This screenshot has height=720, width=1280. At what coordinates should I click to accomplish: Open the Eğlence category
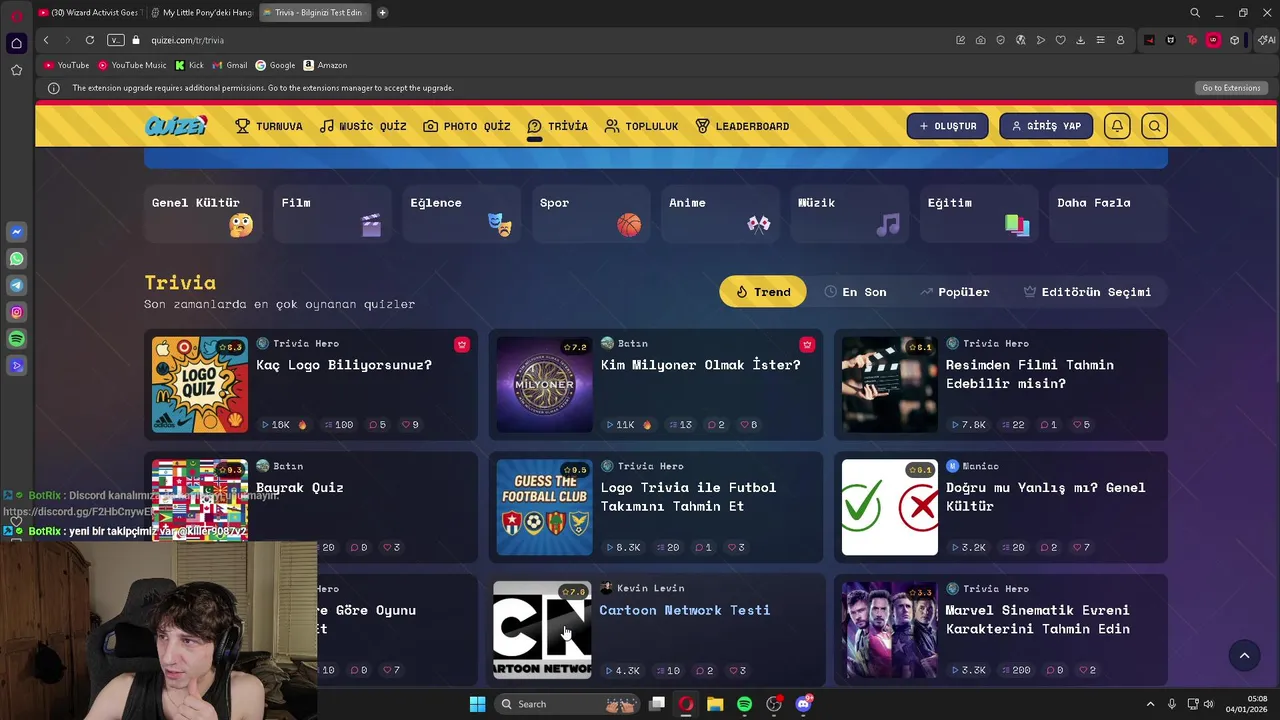coord(461,214)
